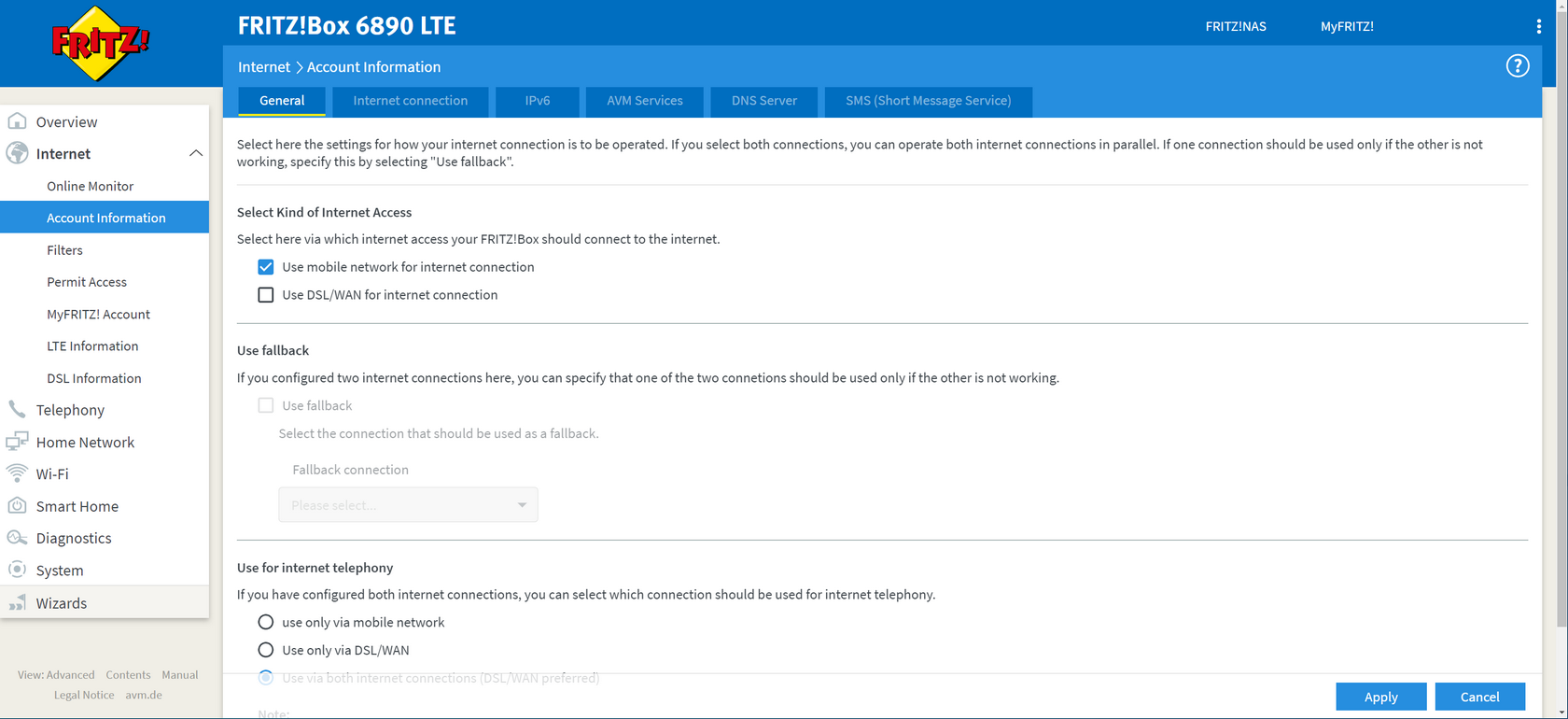This screenshot has height=719, width=1568.
Task: Click View: Advanced footer link
Action: pyautogui.click(x=56, y=675)
